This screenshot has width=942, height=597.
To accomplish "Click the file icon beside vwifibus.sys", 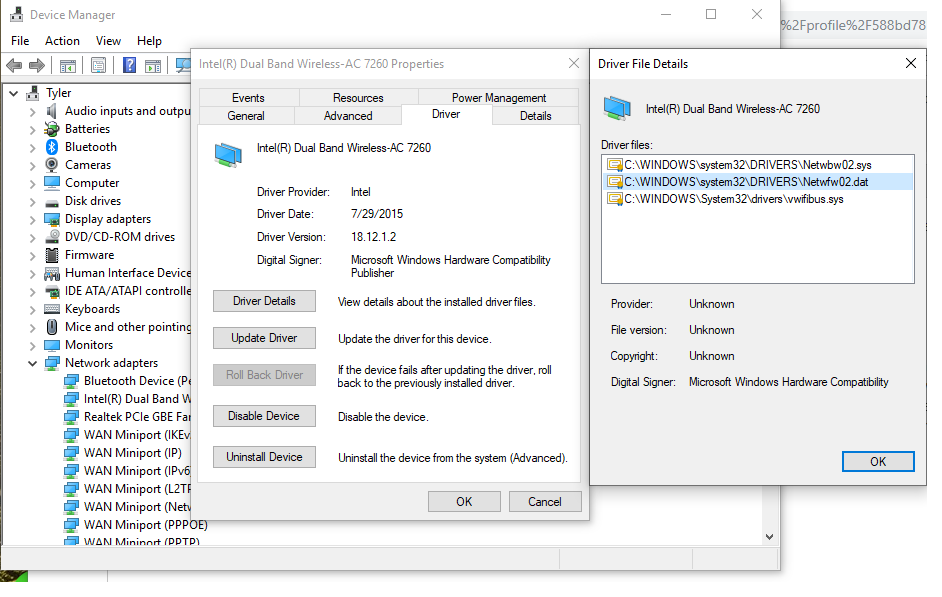I will coord(615,199).
